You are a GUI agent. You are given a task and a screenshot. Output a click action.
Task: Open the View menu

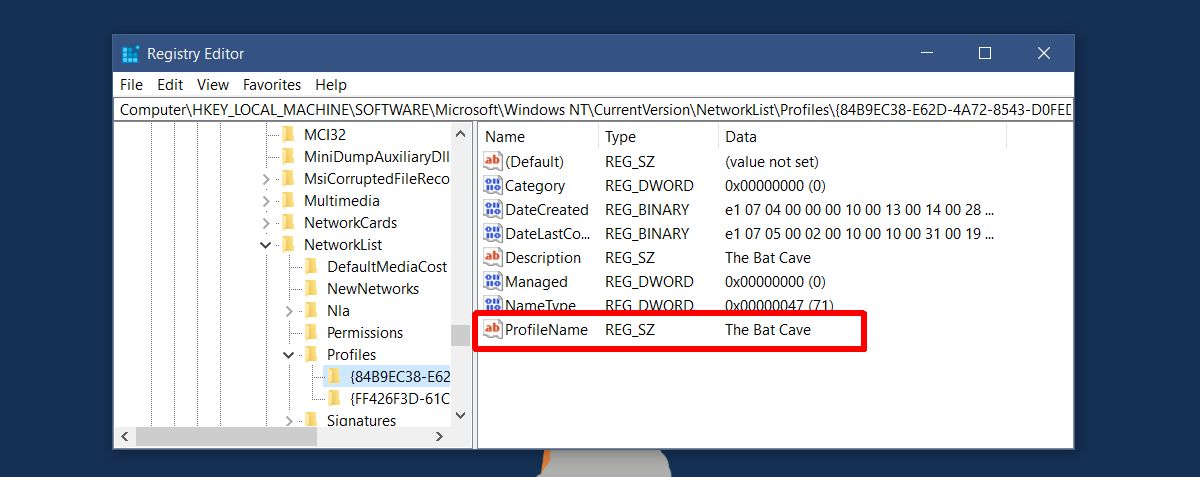213,85
